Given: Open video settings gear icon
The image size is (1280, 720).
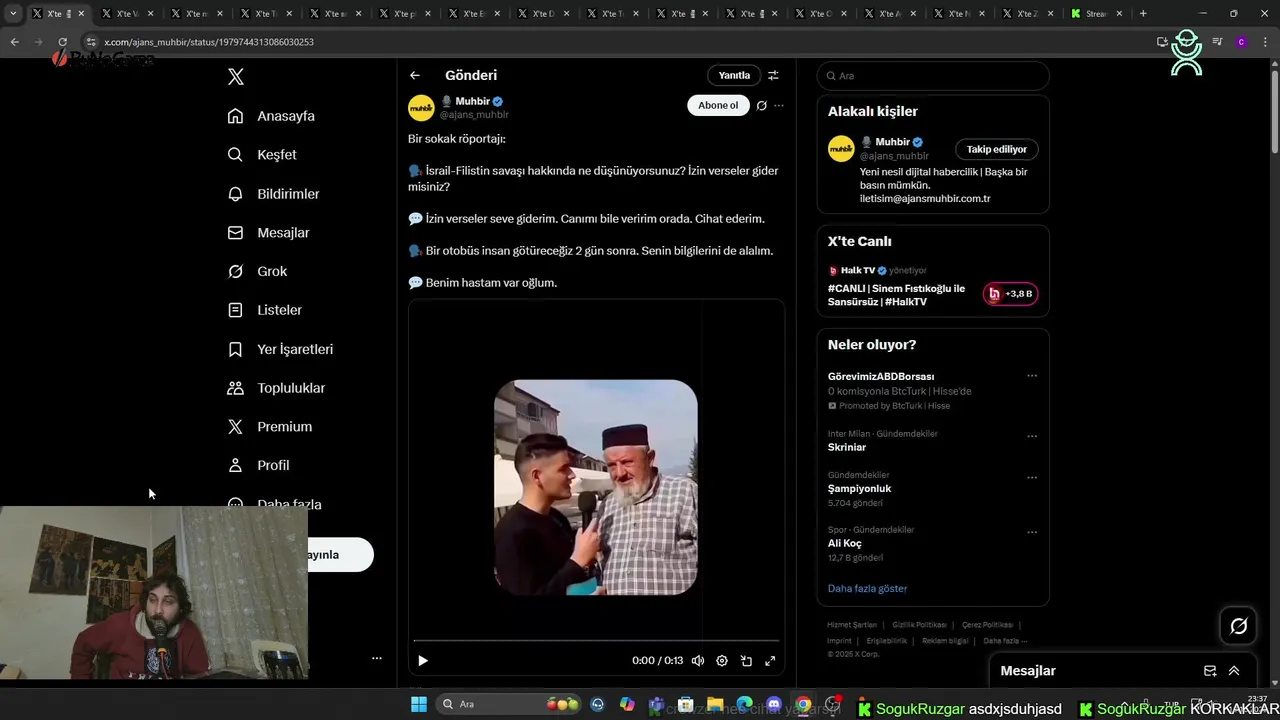Looking at the screenshot, I should click(722, 661).
